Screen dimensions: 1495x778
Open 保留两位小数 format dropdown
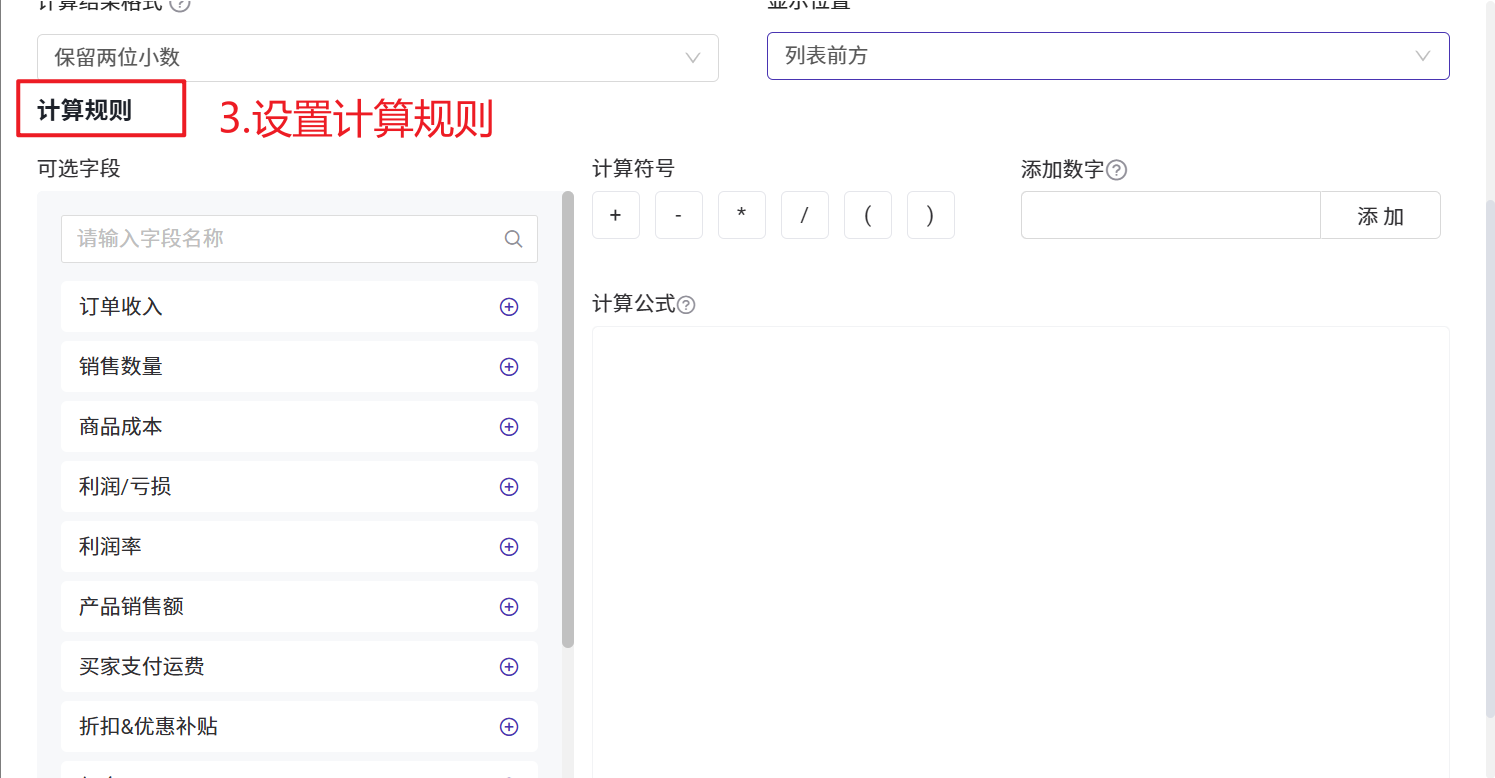[377, 57]
